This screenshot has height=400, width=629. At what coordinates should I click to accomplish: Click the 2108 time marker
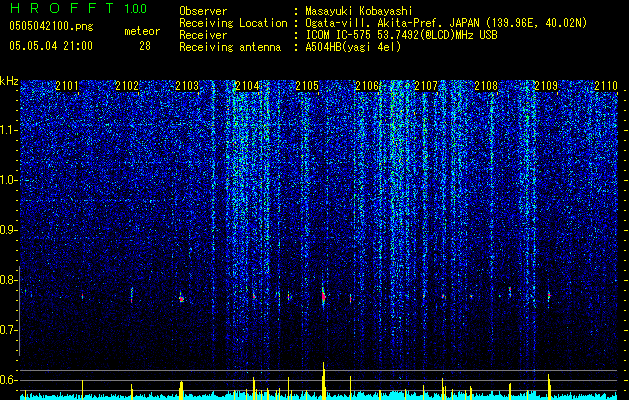pos(486,86)
